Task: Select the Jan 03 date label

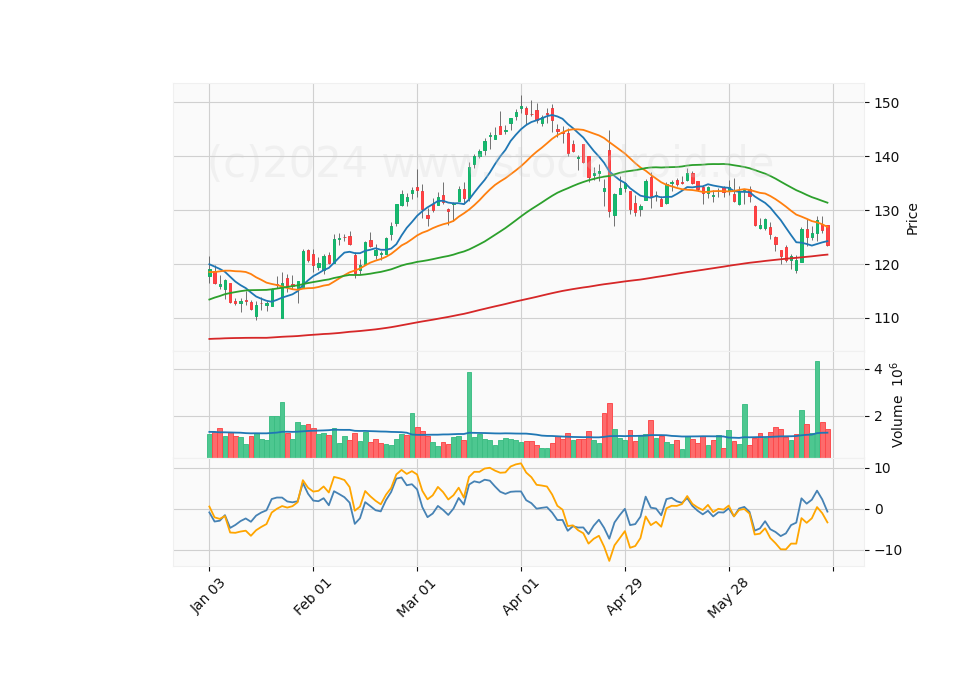Action: pos(207,596)
